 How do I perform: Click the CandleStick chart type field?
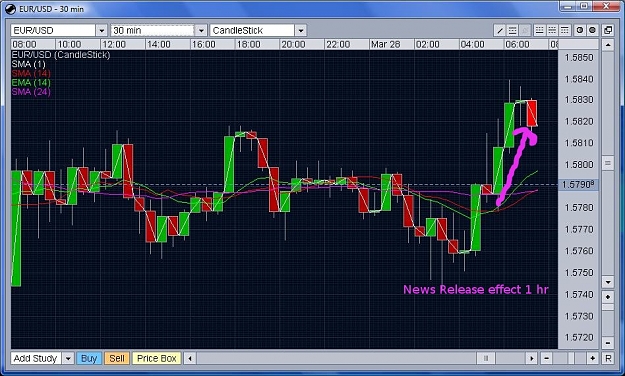point(252,30)
